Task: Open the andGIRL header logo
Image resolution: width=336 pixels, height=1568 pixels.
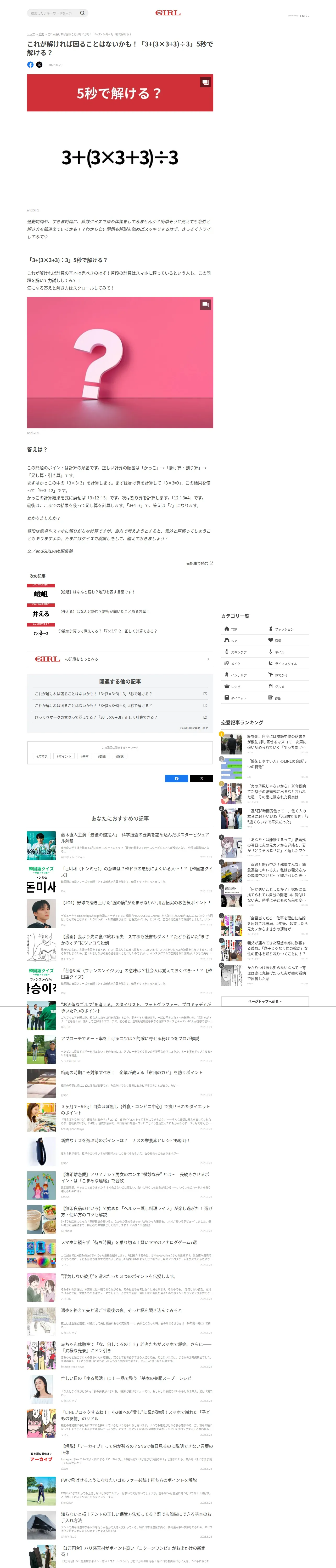Action: point(168,13)
